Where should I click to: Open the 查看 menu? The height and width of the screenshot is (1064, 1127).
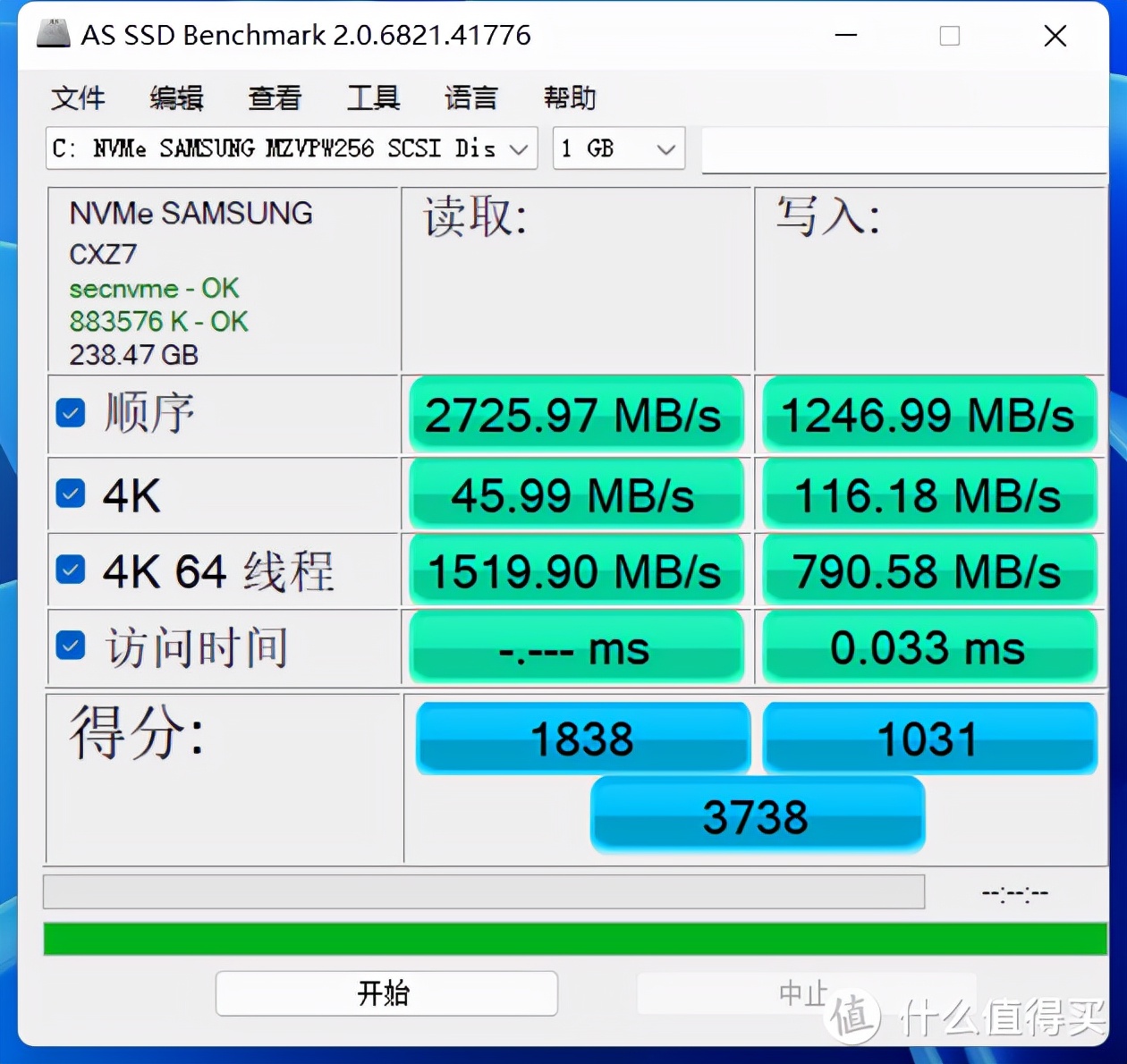(x=274, y=98)
